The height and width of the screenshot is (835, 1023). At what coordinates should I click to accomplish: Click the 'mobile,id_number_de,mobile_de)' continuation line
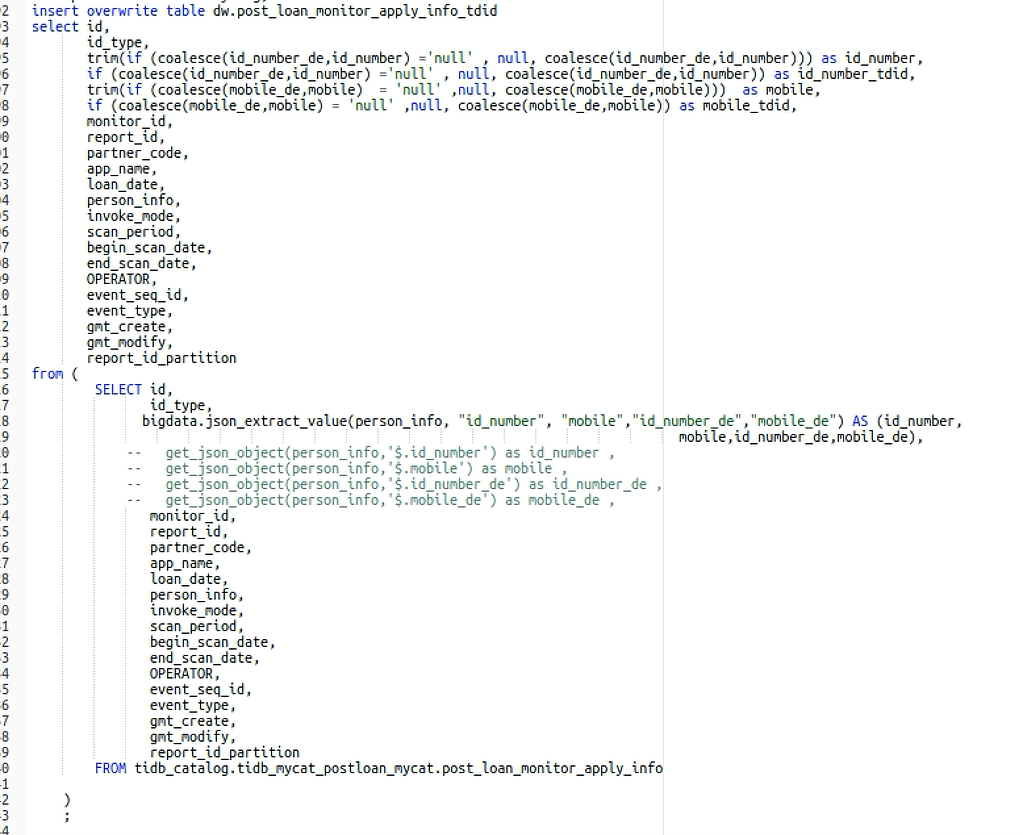tap(801, 437)
